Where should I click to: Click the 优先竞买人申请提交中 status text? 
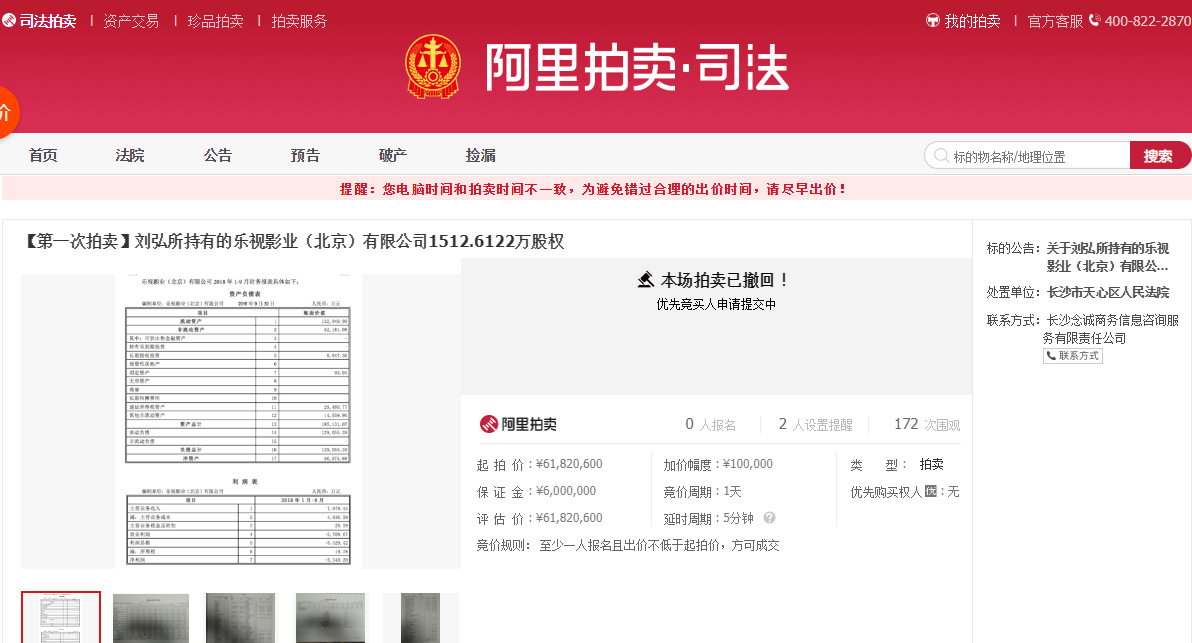tap(716, 304)
